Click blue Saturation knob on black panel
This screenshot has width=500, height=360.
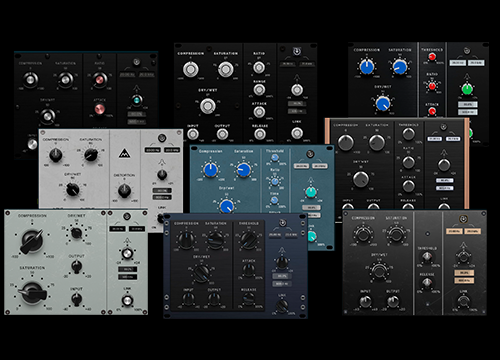click(x=399, y=66)
